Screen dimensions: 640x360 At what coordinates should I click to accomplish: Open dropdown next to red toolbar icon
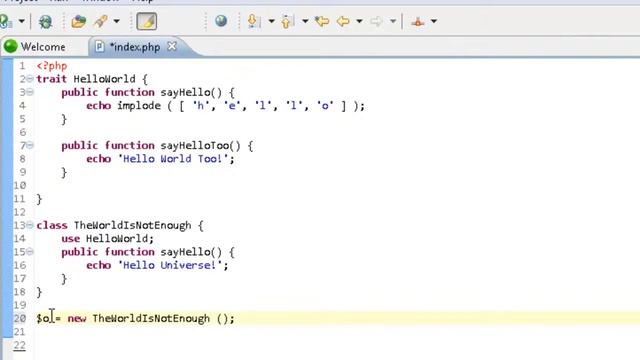[434, 21]
